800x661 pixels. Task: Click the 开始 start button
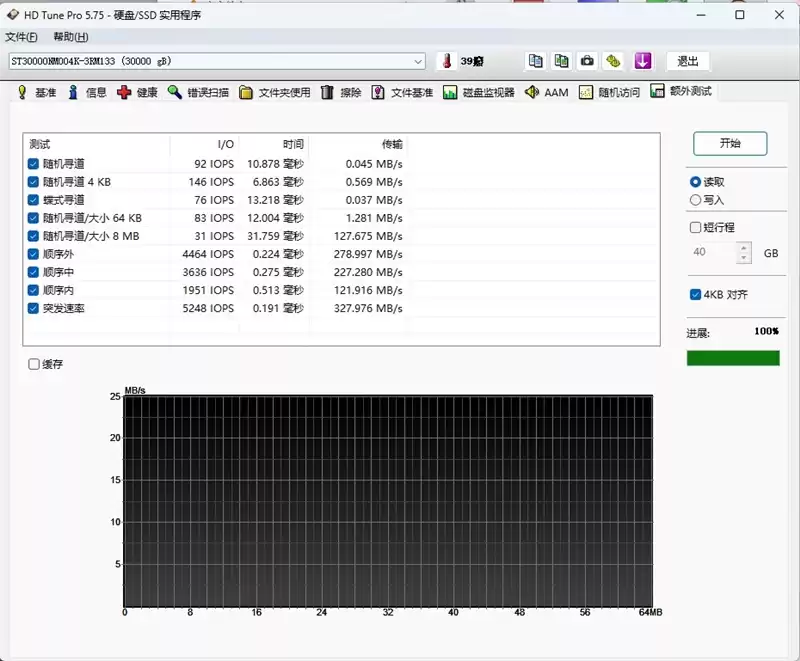pos(730,143)
